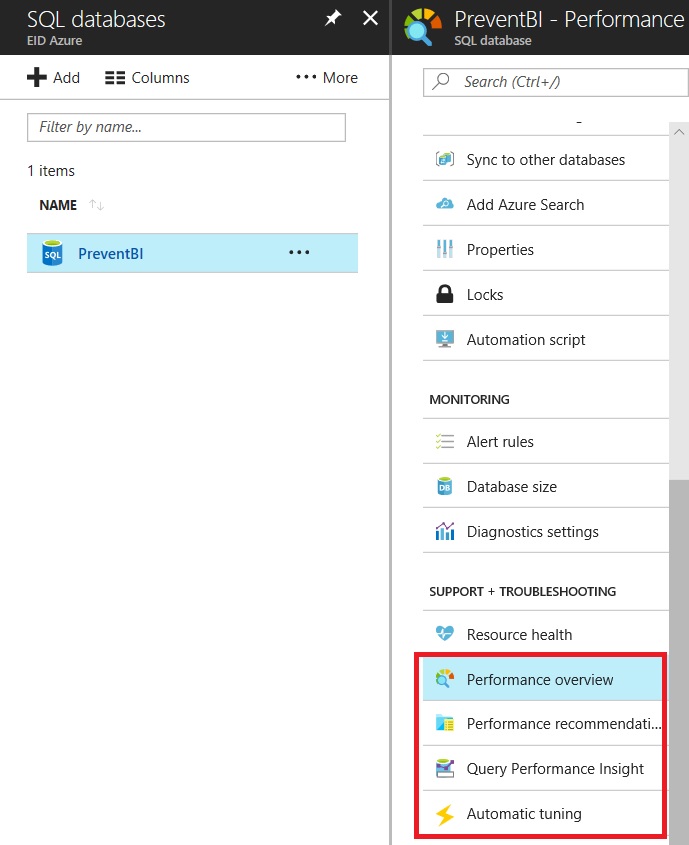Viewport: 689px width, 845px height.
Task: Focus the Filter by name field
Action: click(186, 127)
